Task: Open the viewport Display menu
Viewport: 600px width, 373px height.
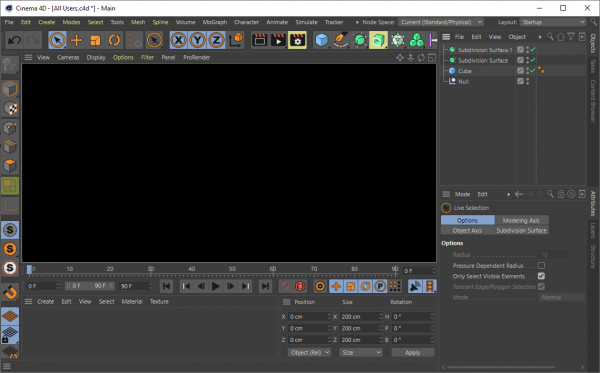Action: coord(96,57)
